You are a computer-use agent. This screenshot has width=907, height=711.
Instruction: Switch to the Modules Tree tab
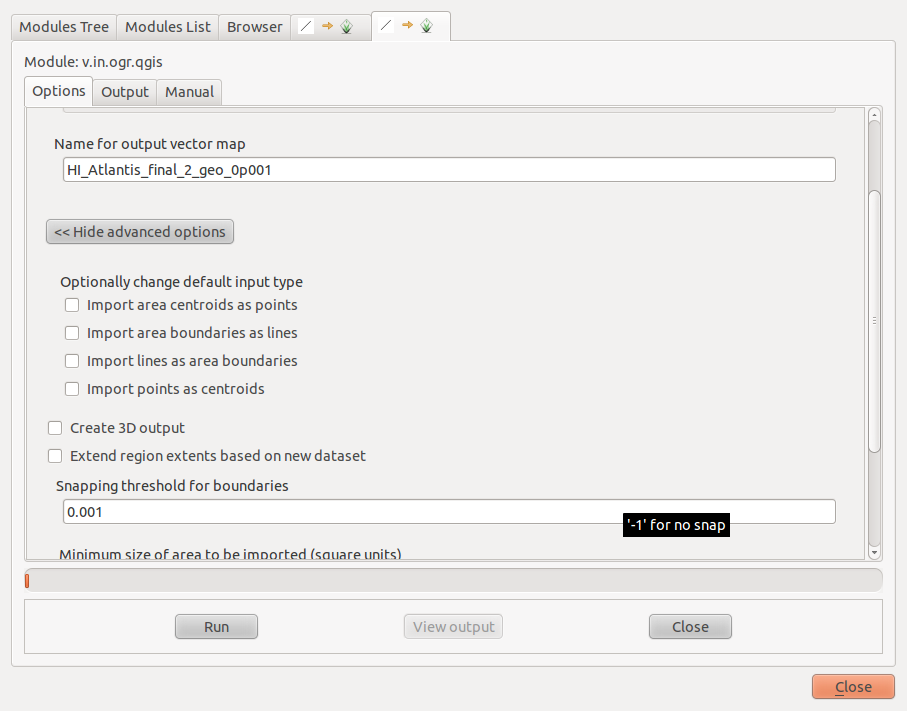point(64,27)
